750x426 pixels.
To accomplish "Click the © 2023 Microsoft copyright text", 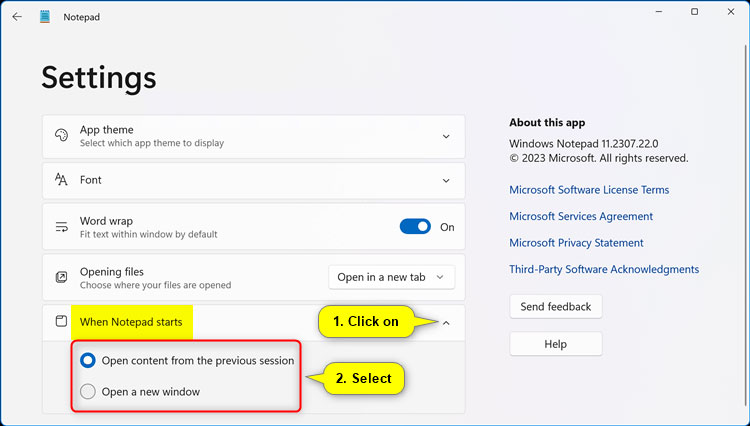I will pyautogui.click(x=598, y=158).
